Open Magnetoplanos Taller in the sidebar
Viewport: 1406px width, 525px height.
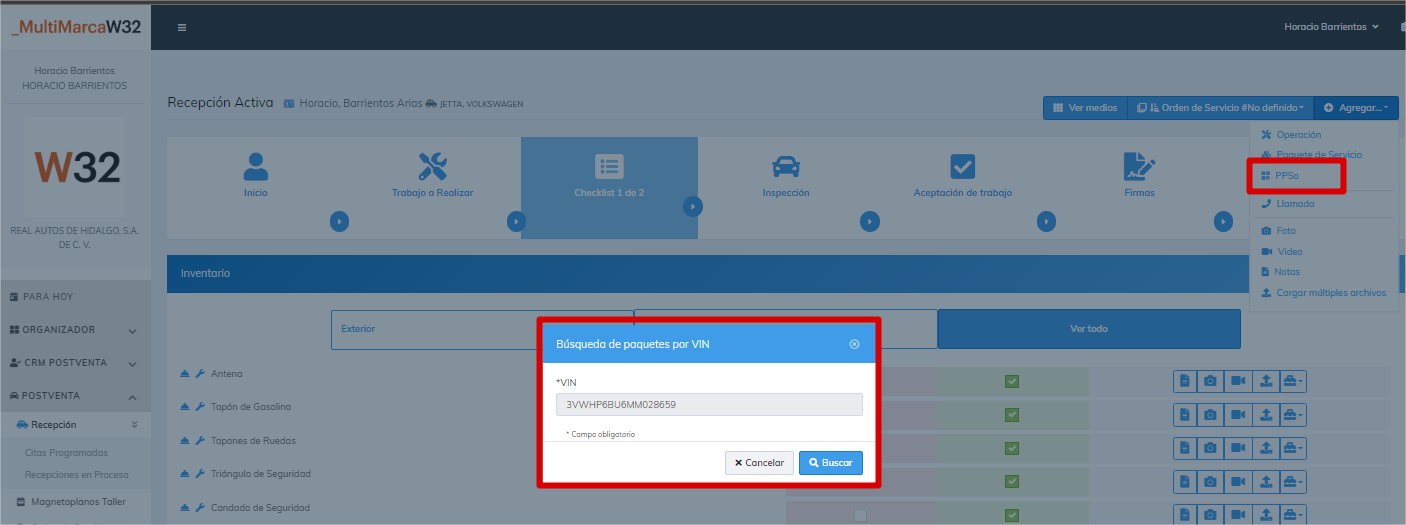(72, 502)
